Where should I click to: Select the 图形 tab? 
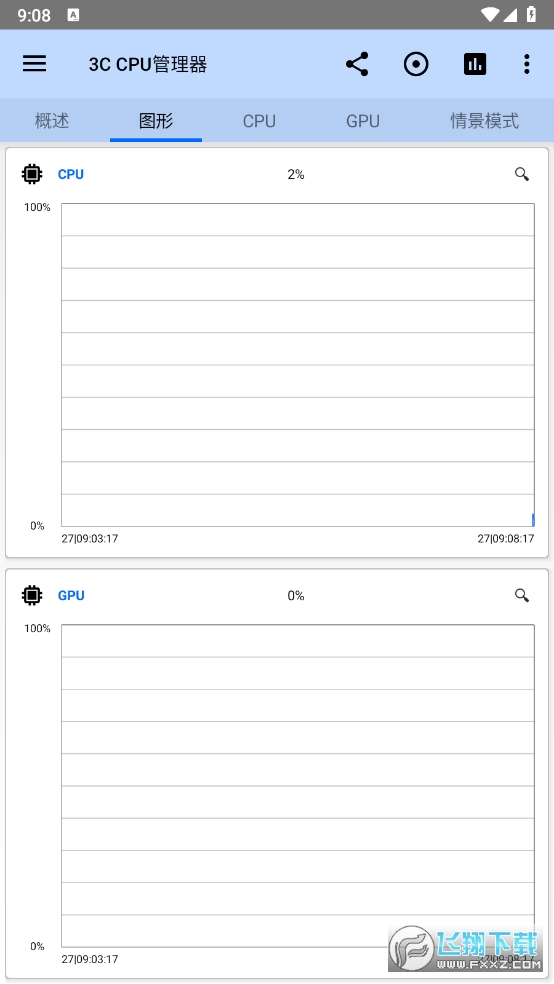point(156,120)
